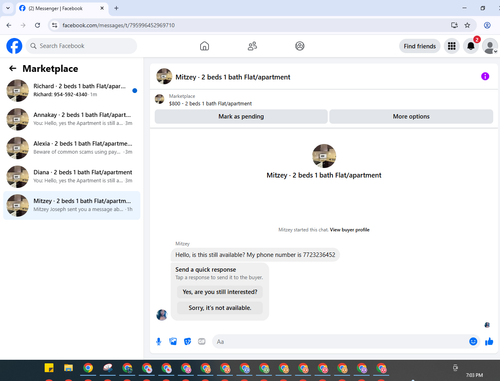Focus the Search Facebook field
The height and width of the screenshot is (381, 500).
[x=81, y=46]
